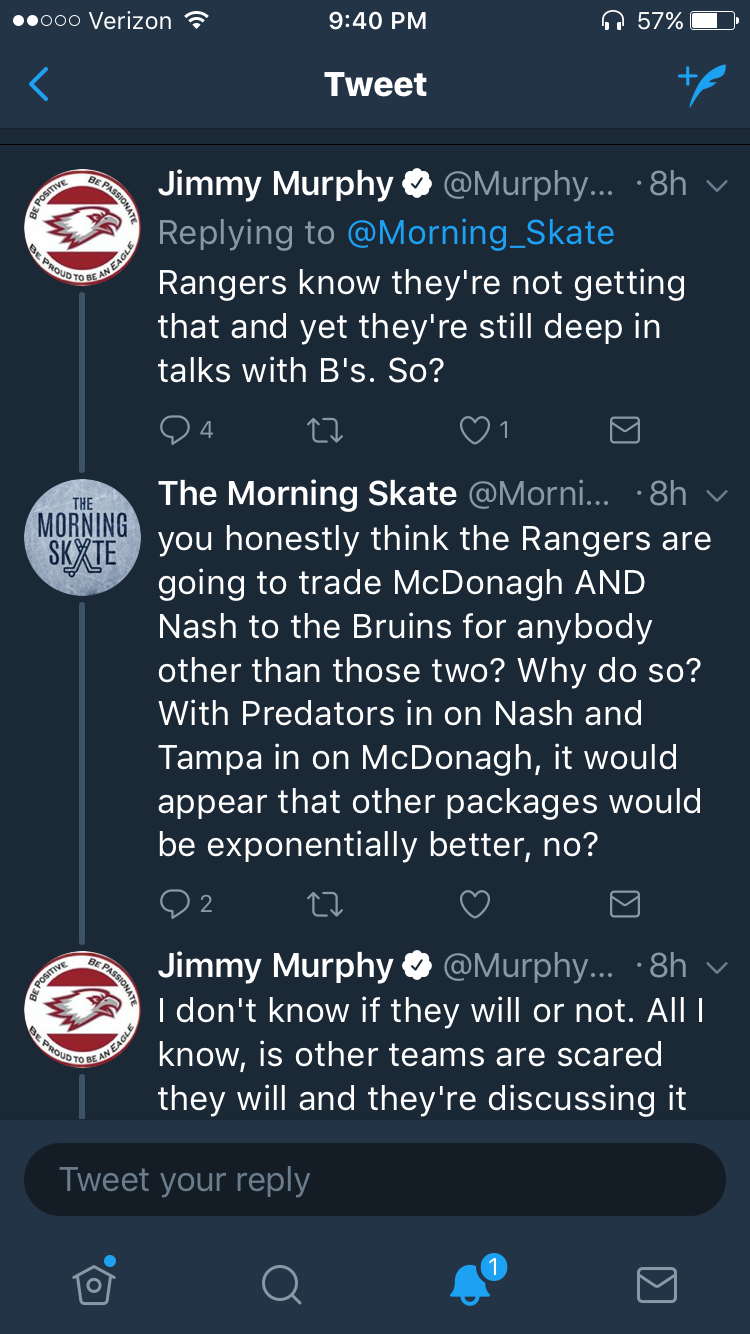The height and width of the screenshot is (1334, 750).
Task: Open The Morning Skate profile picture
Action: pos(81,539)
